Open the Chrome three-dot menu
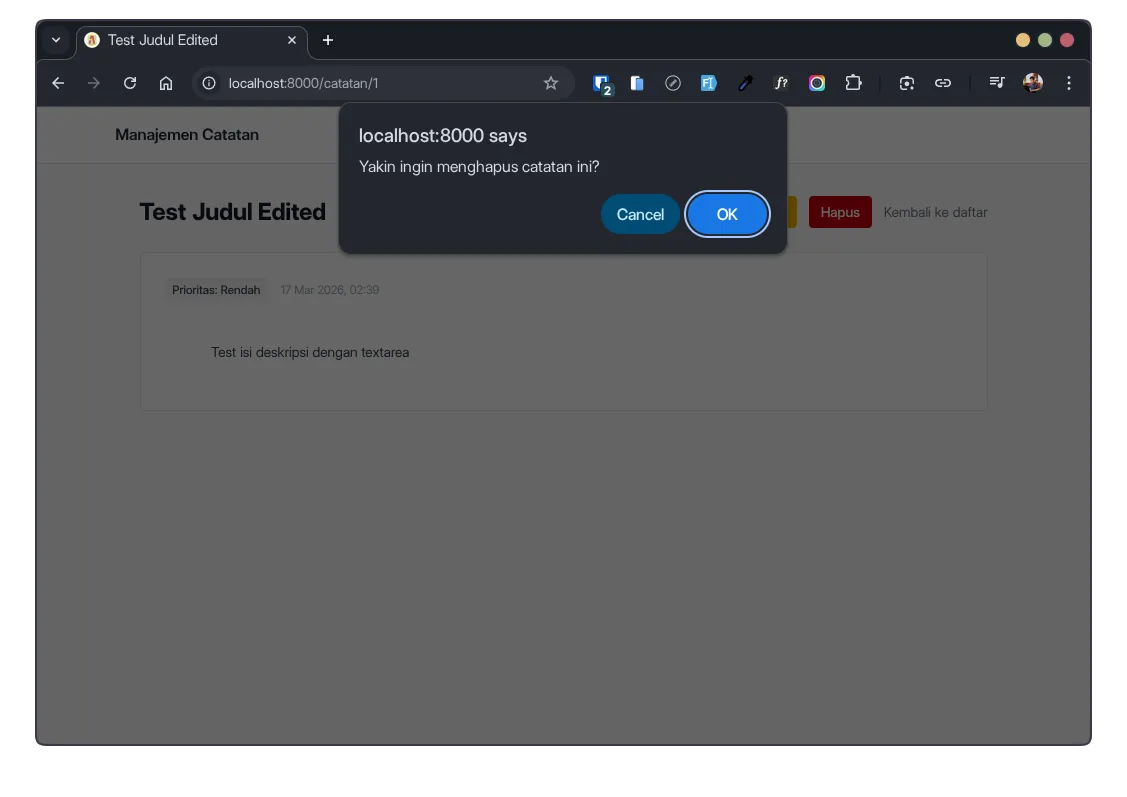 click(x=1068, y=83)
